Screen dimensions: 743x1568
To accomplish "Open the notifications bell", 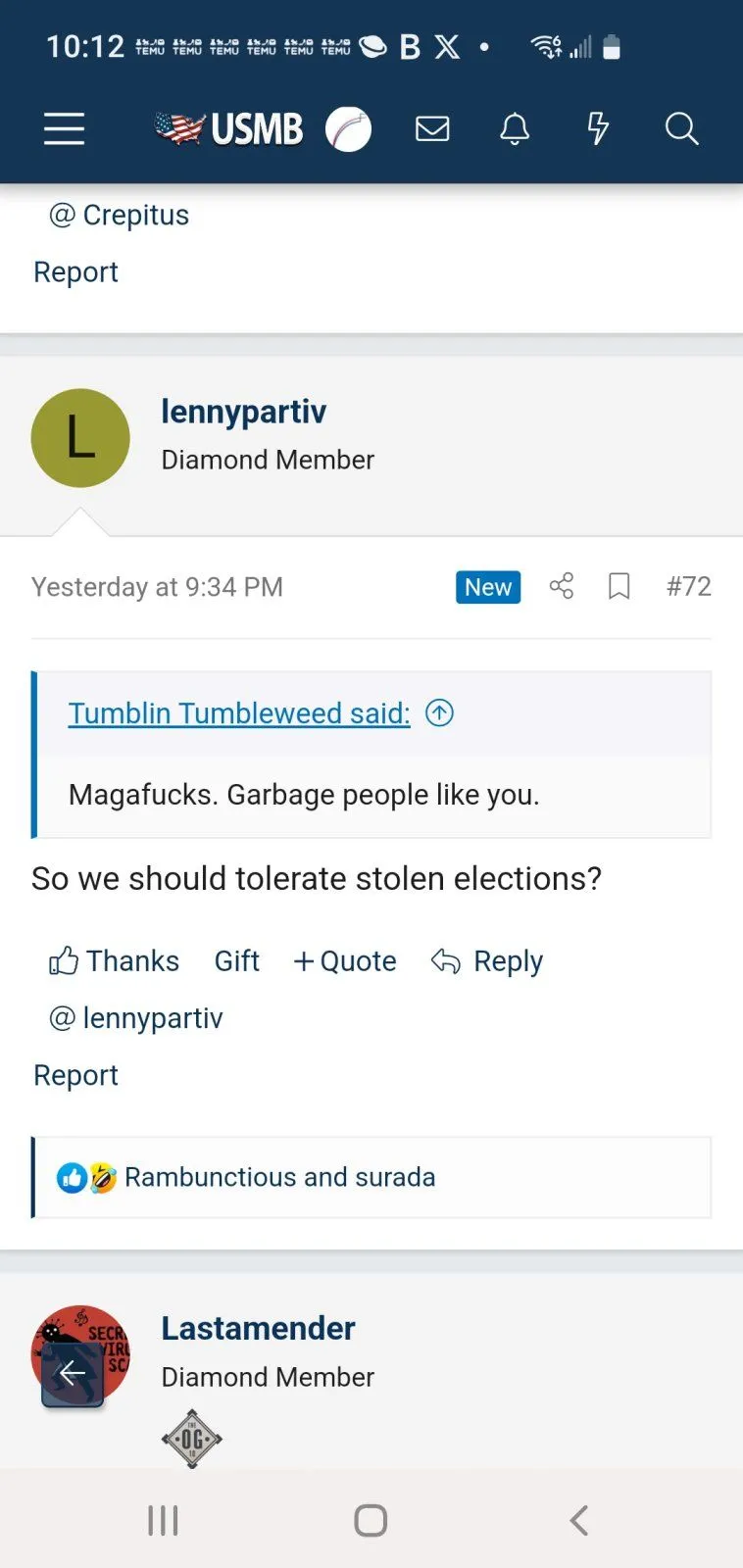I will 515,128.
